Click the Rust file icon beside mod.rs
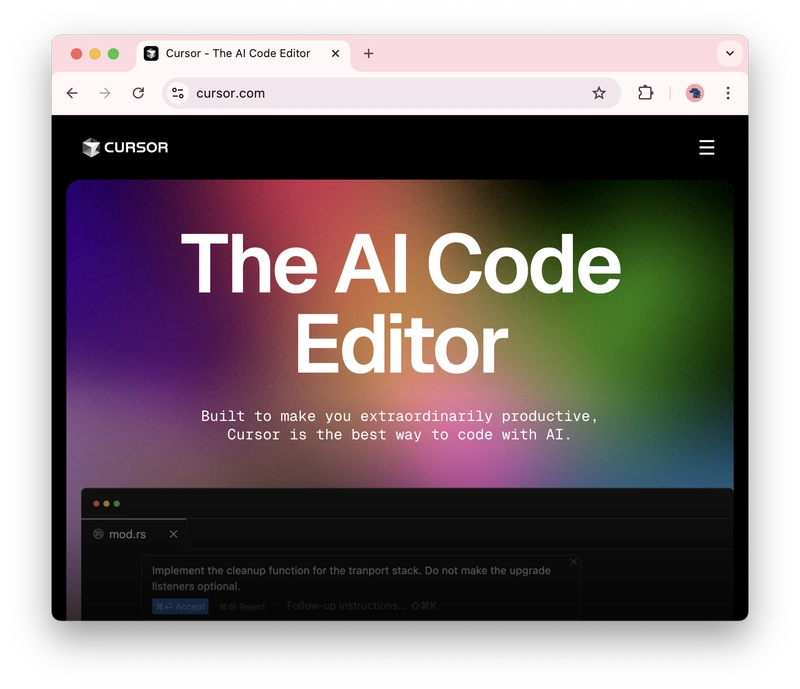 [98, 534]
